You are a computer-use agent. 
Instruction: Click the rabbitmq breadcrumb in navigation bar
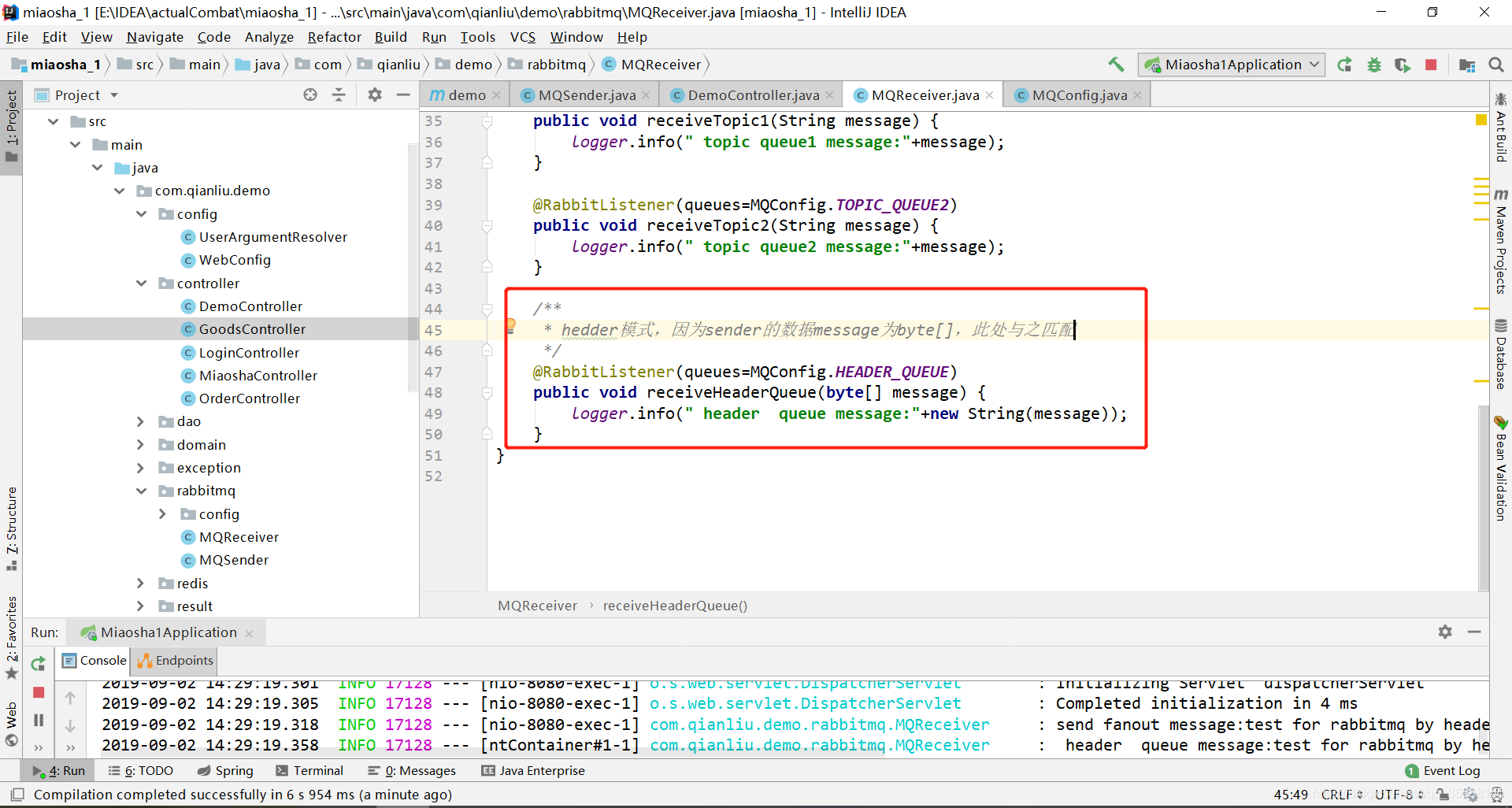[x=547, y=65]
